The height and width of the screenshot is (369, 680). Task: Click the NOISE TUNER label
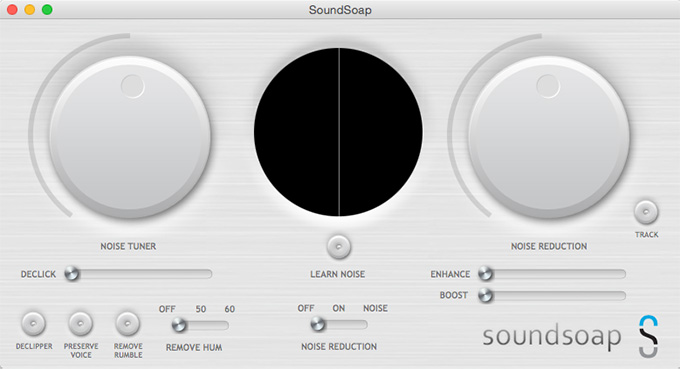click(x=128, y=246)
